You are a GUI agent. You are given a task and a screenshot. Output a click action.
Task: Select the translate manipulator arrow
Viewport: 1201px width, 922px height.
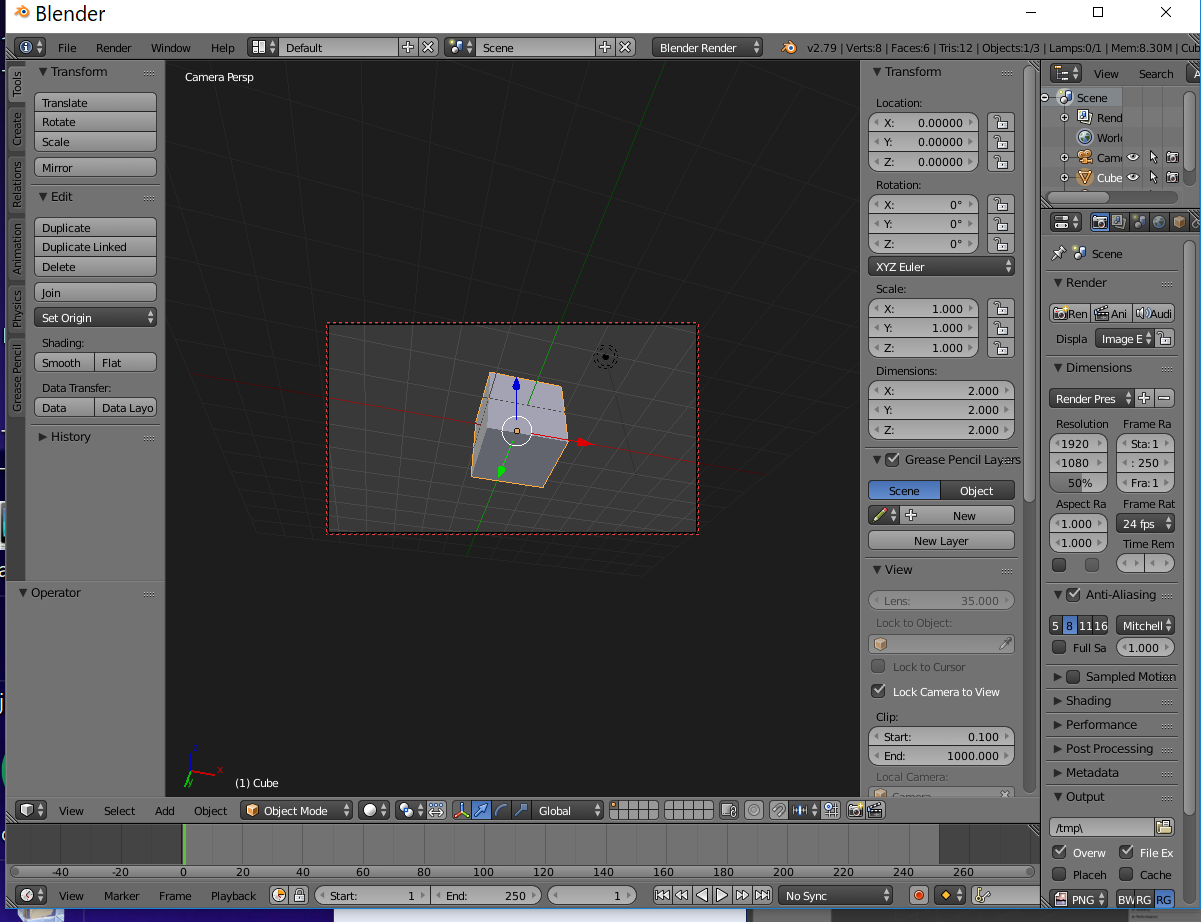pyautogui.click(x=481, y=810)
